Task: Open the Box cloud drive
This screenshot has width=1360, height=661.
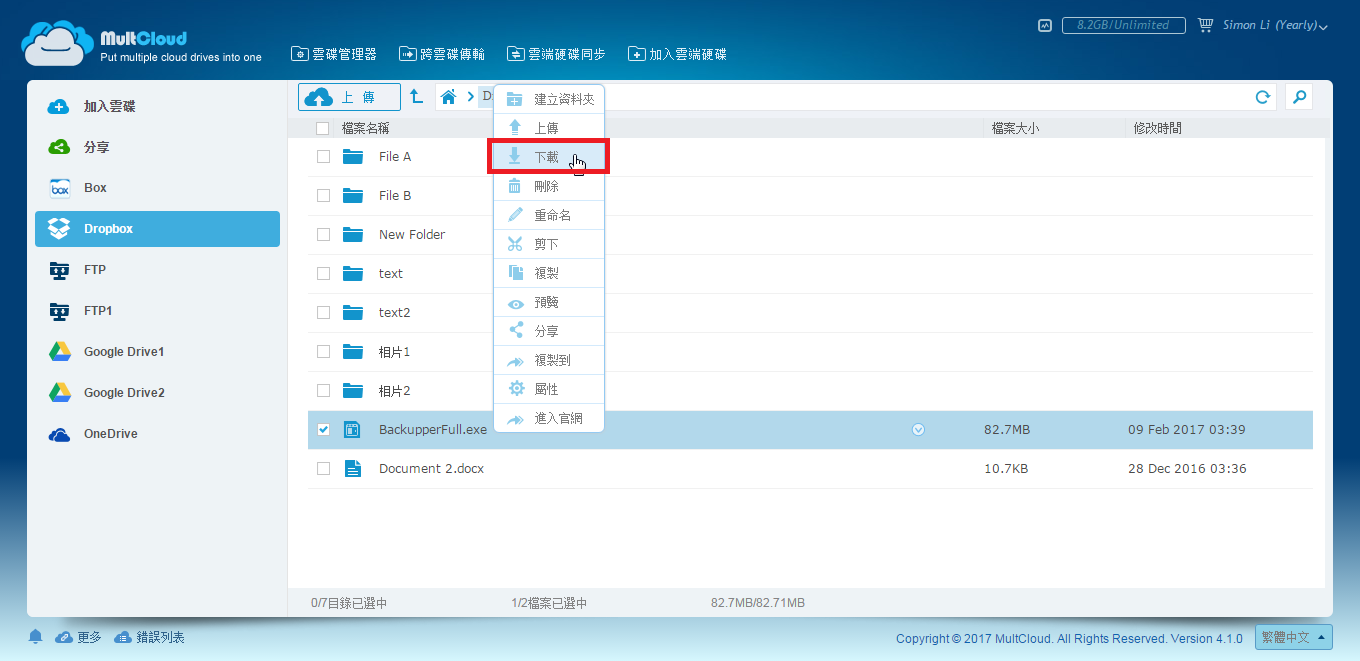Action: (x=157, y=188)
